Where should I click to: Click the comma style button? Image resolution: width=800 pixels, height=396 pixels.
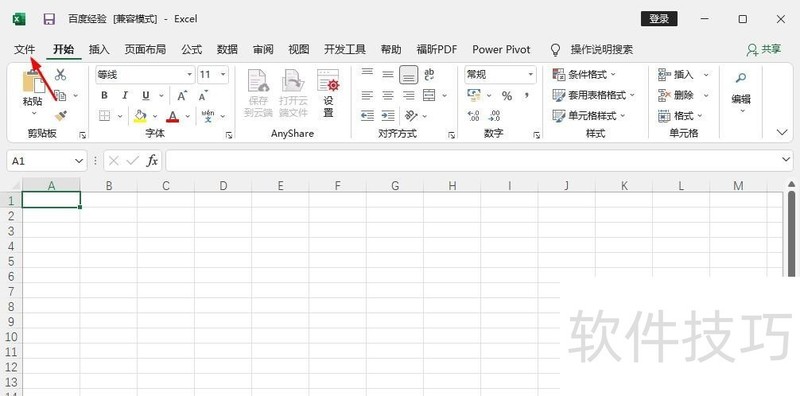pos(527,95)
